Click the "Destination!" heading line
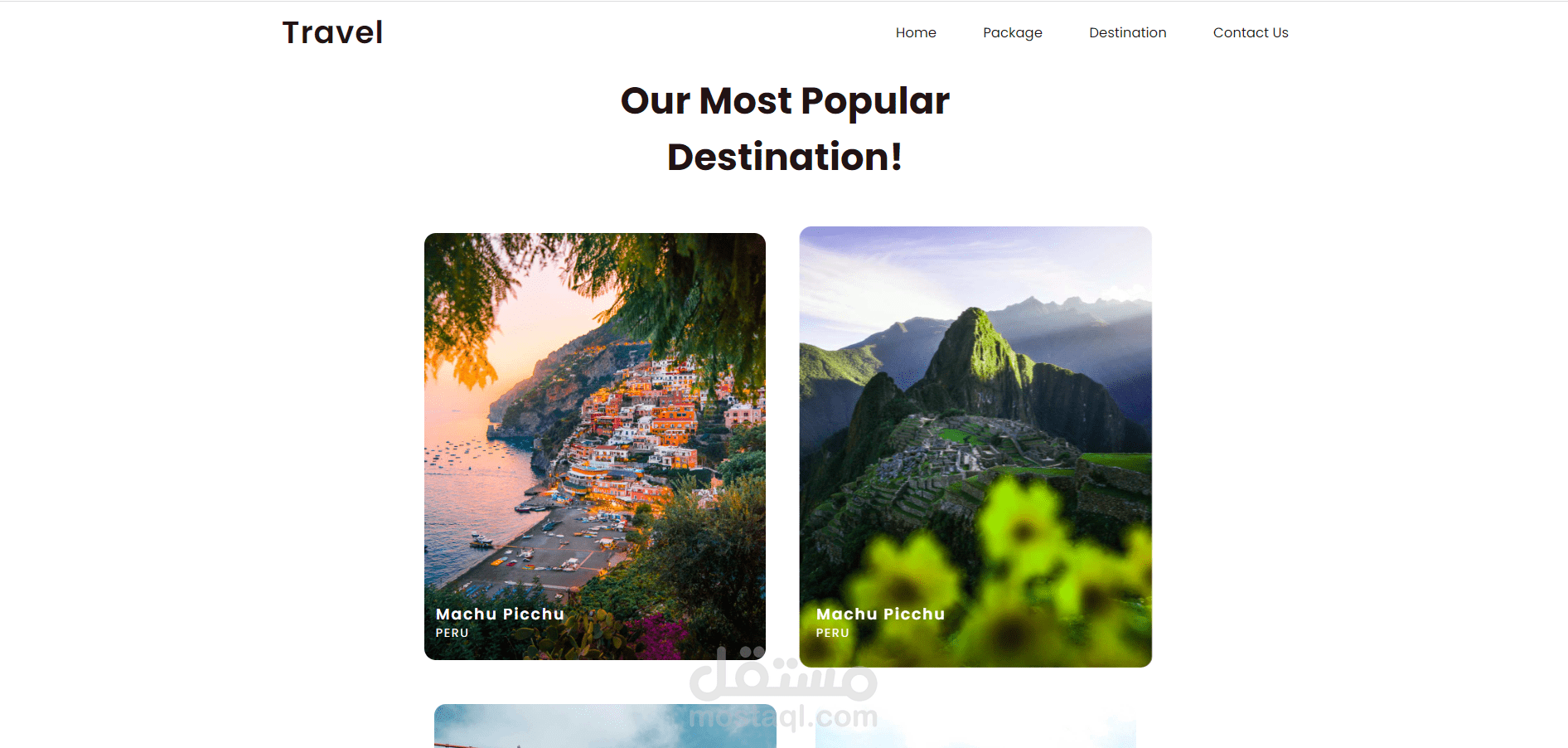The width and height of the screenshot is (1568, 748). pyautogui.click(x=785, y=157)
